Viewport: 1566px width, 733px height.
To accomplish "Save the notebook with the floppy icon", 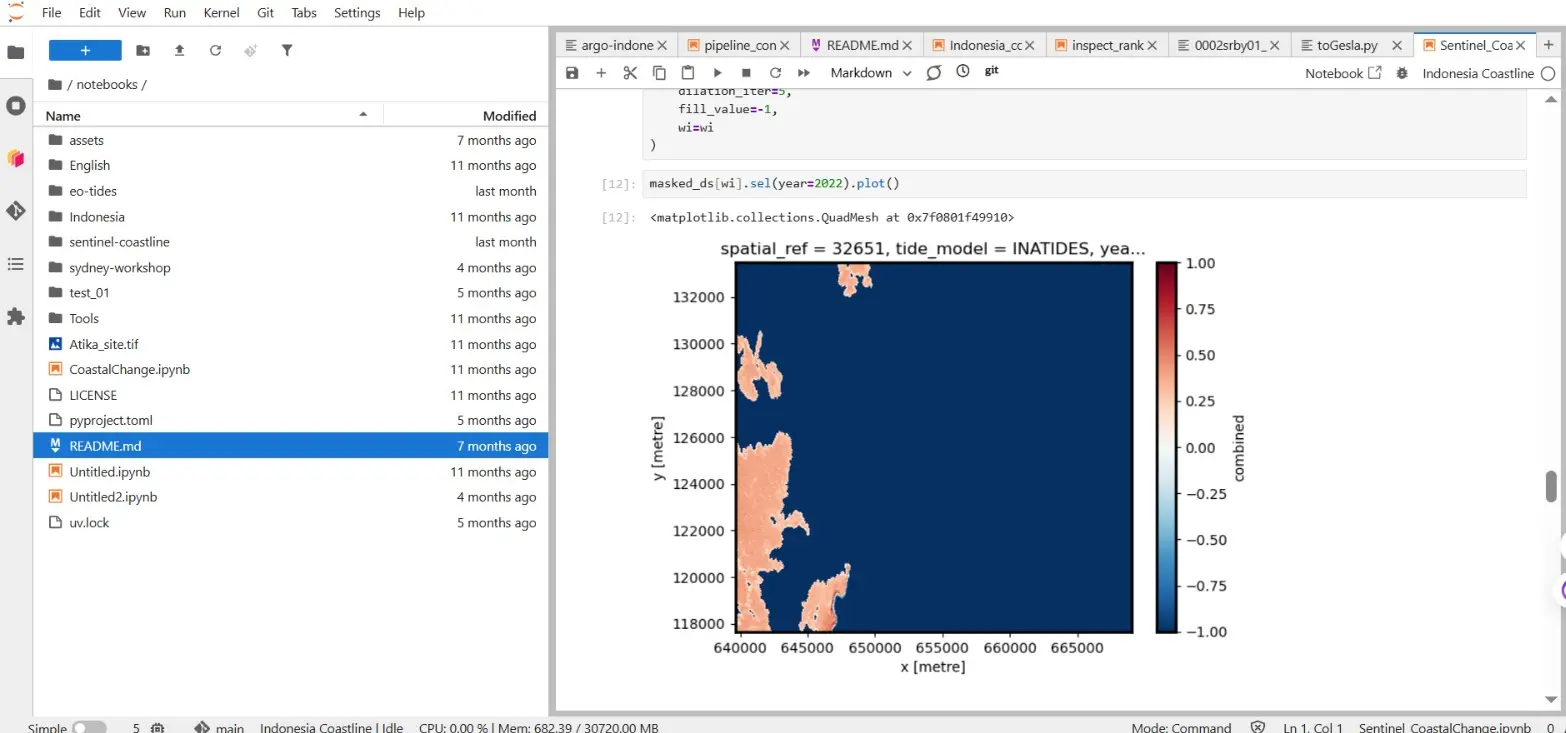I will point(572,73).
